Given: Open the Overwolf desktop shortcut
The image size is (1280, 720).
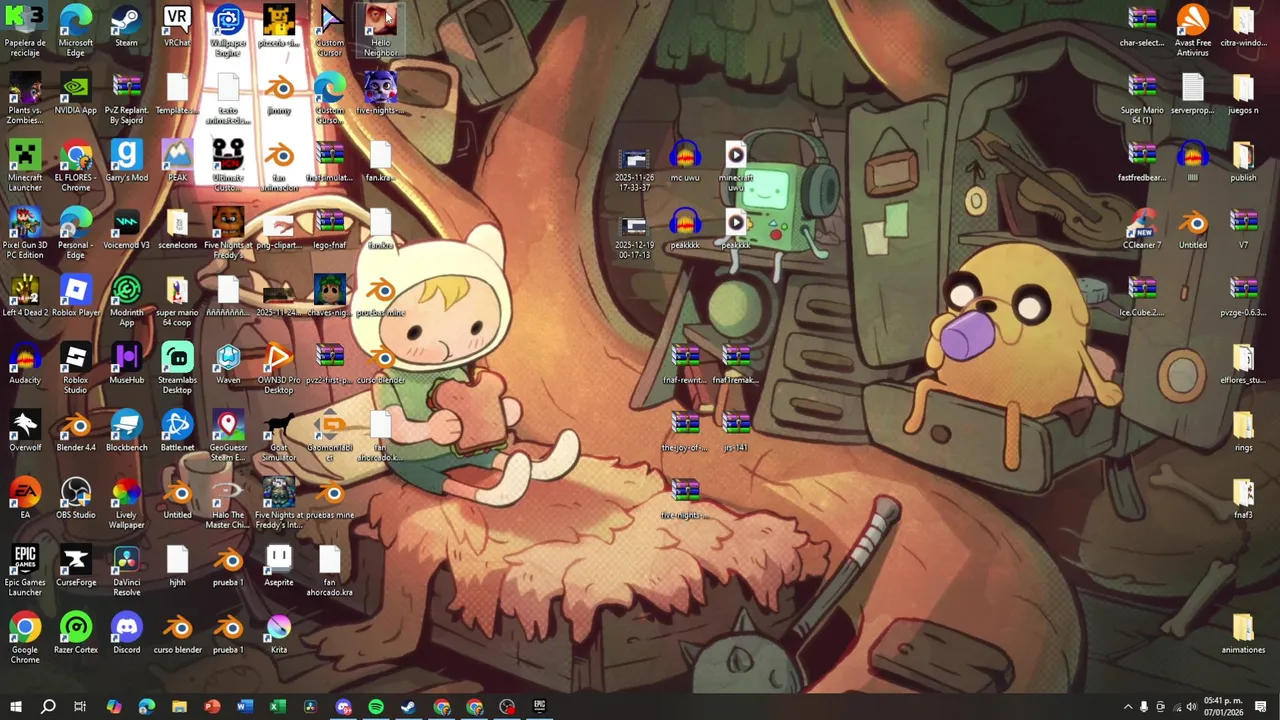Looking at the screenshot, I should point(25,431).
